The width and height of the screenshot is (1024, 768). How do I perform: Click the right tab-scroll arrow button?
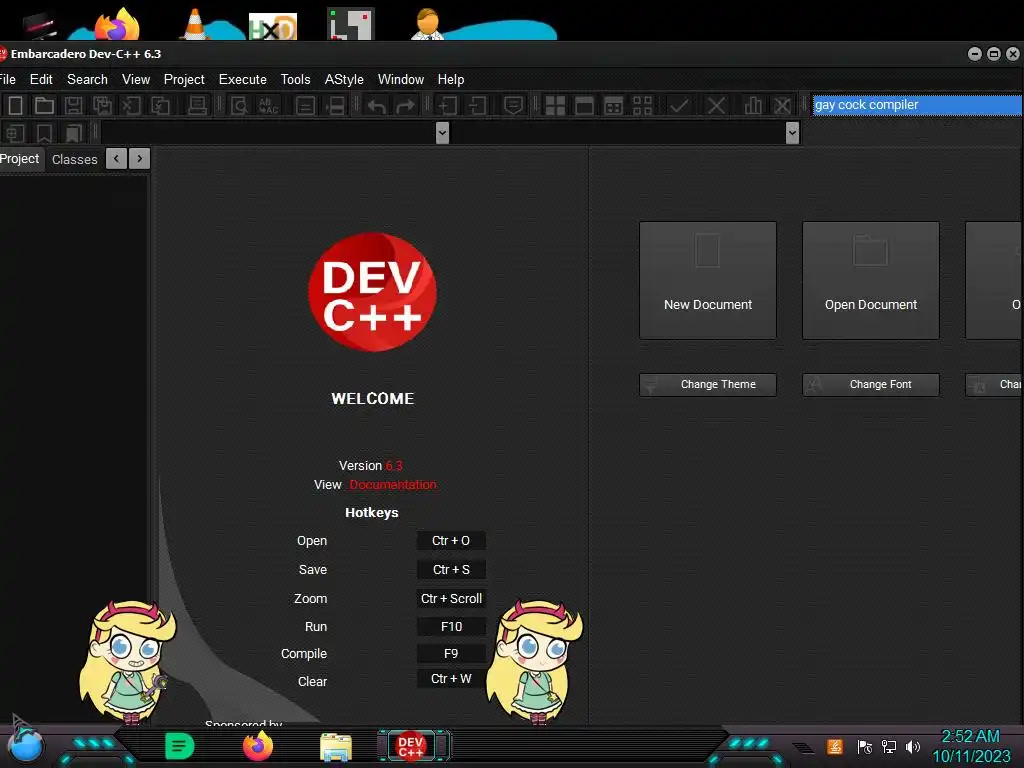click(140, 159)
